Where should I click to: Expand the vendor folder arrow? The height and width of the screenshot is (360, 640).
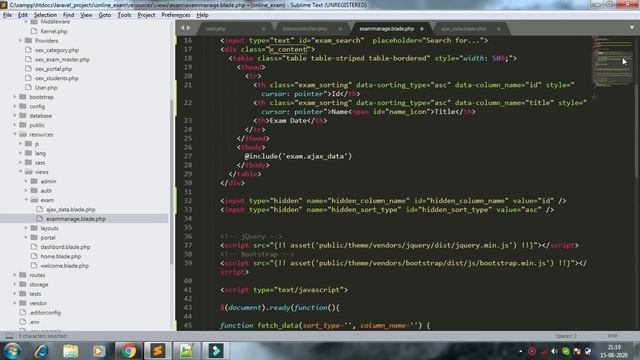15,303
